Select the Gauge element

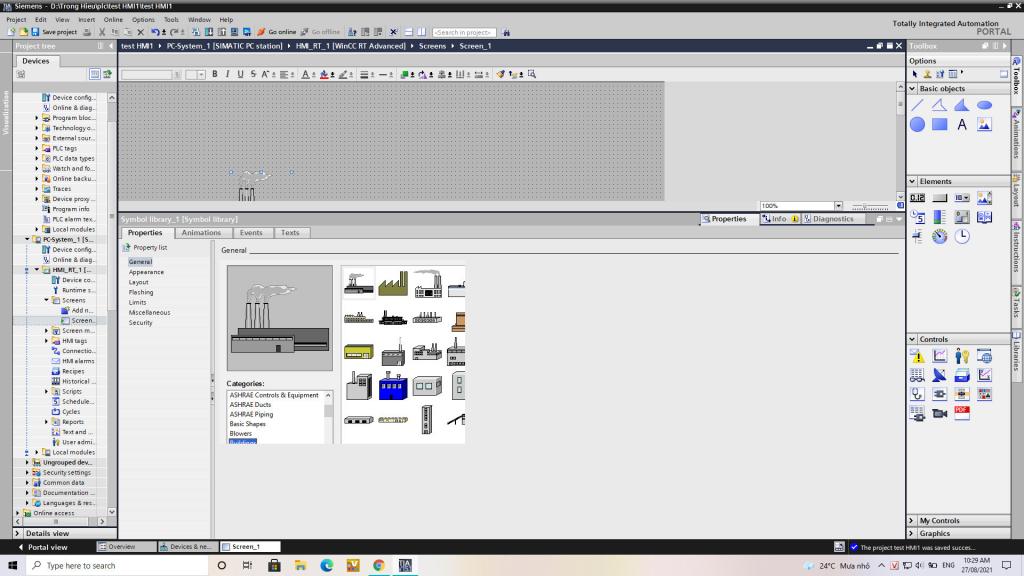pyautogui.click(x=940, y=236)
